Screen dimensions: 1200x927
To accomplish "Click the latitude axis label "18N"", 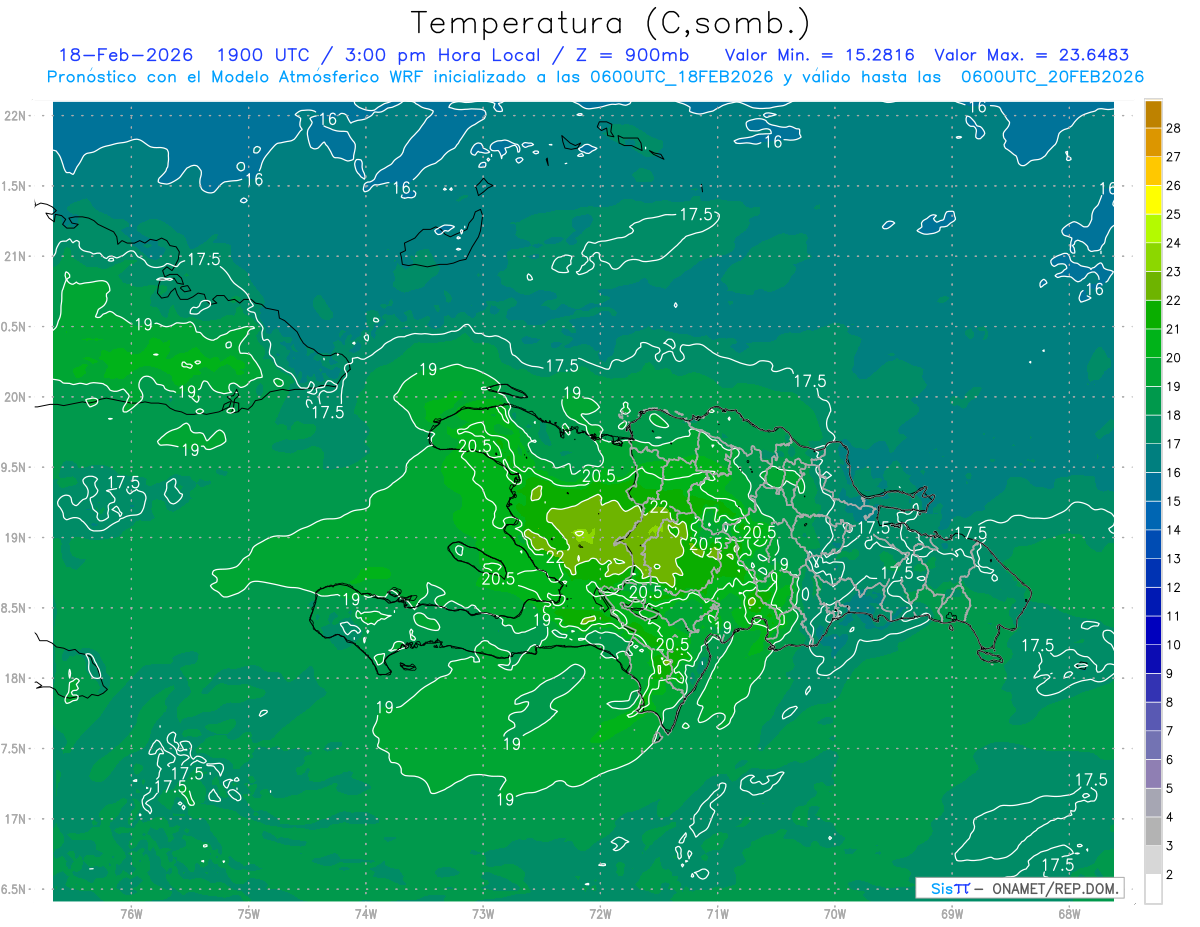I will coord(17,678).
